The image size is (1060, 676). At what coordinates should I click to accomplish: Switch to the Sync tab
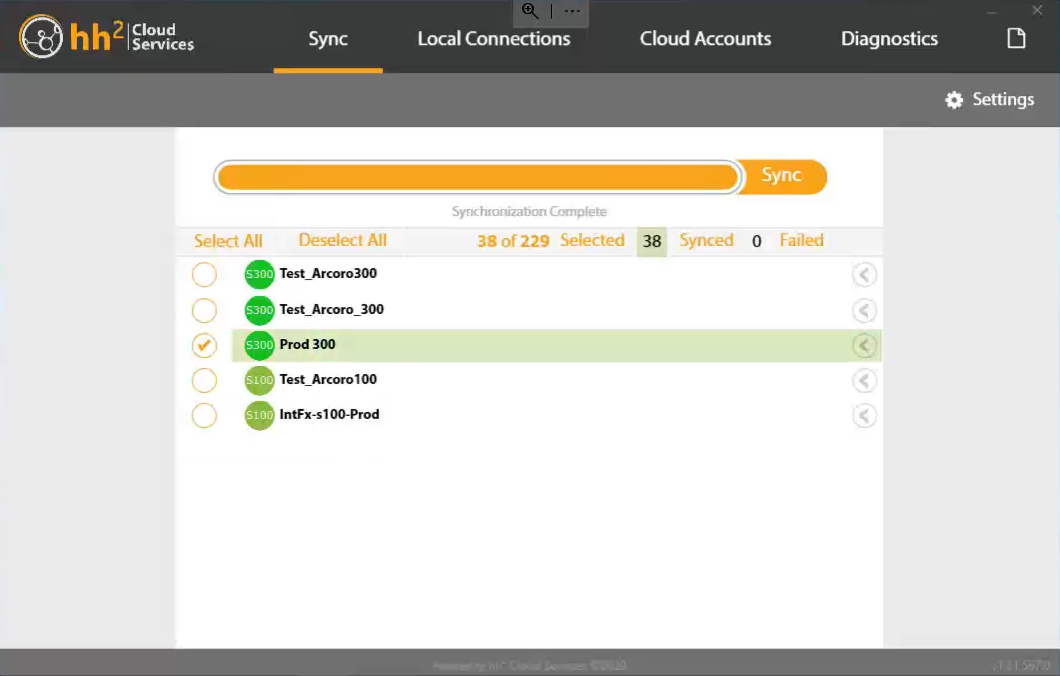(x=328, y=39)
